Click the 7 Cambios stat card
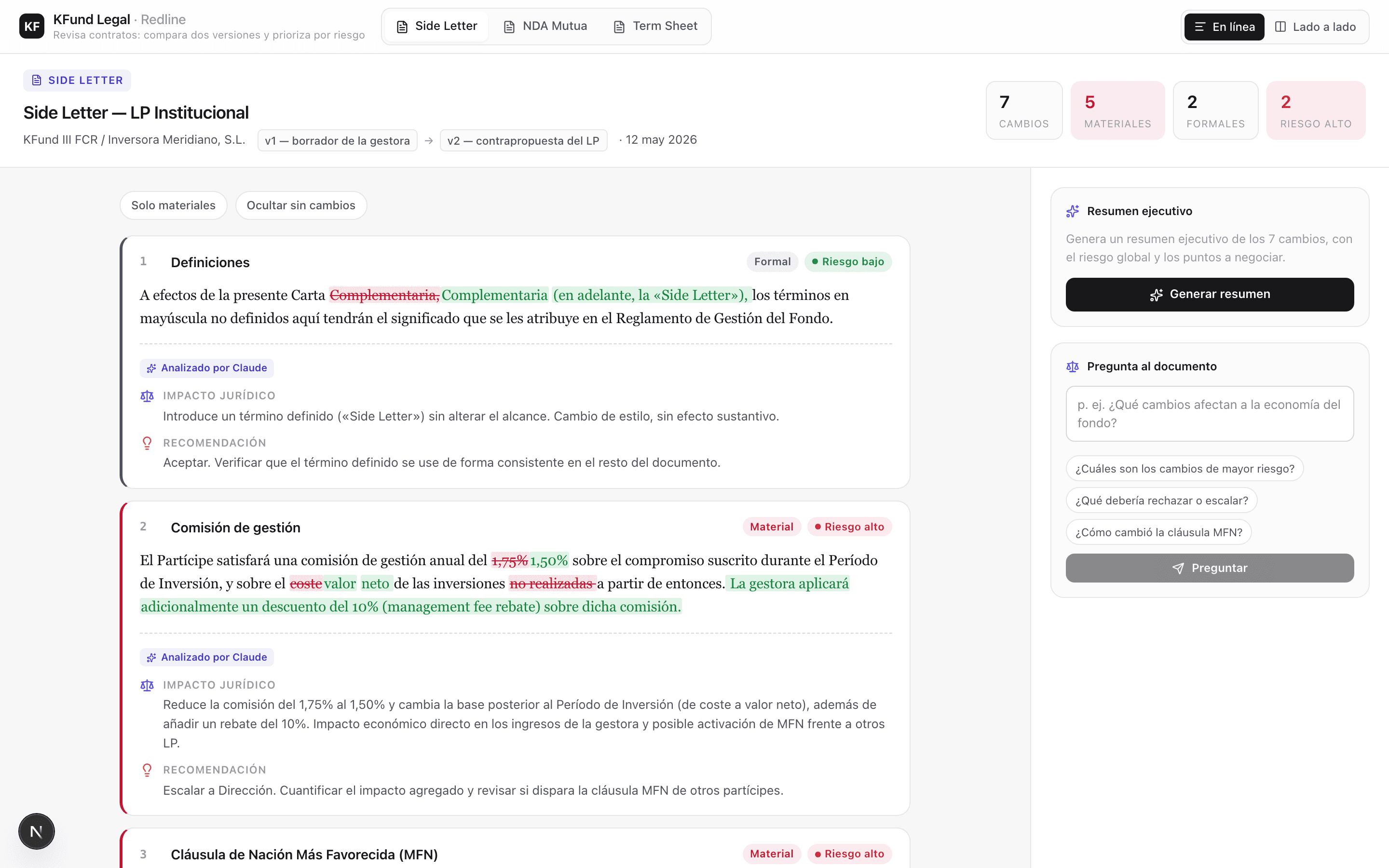 tap(1024, 110)
